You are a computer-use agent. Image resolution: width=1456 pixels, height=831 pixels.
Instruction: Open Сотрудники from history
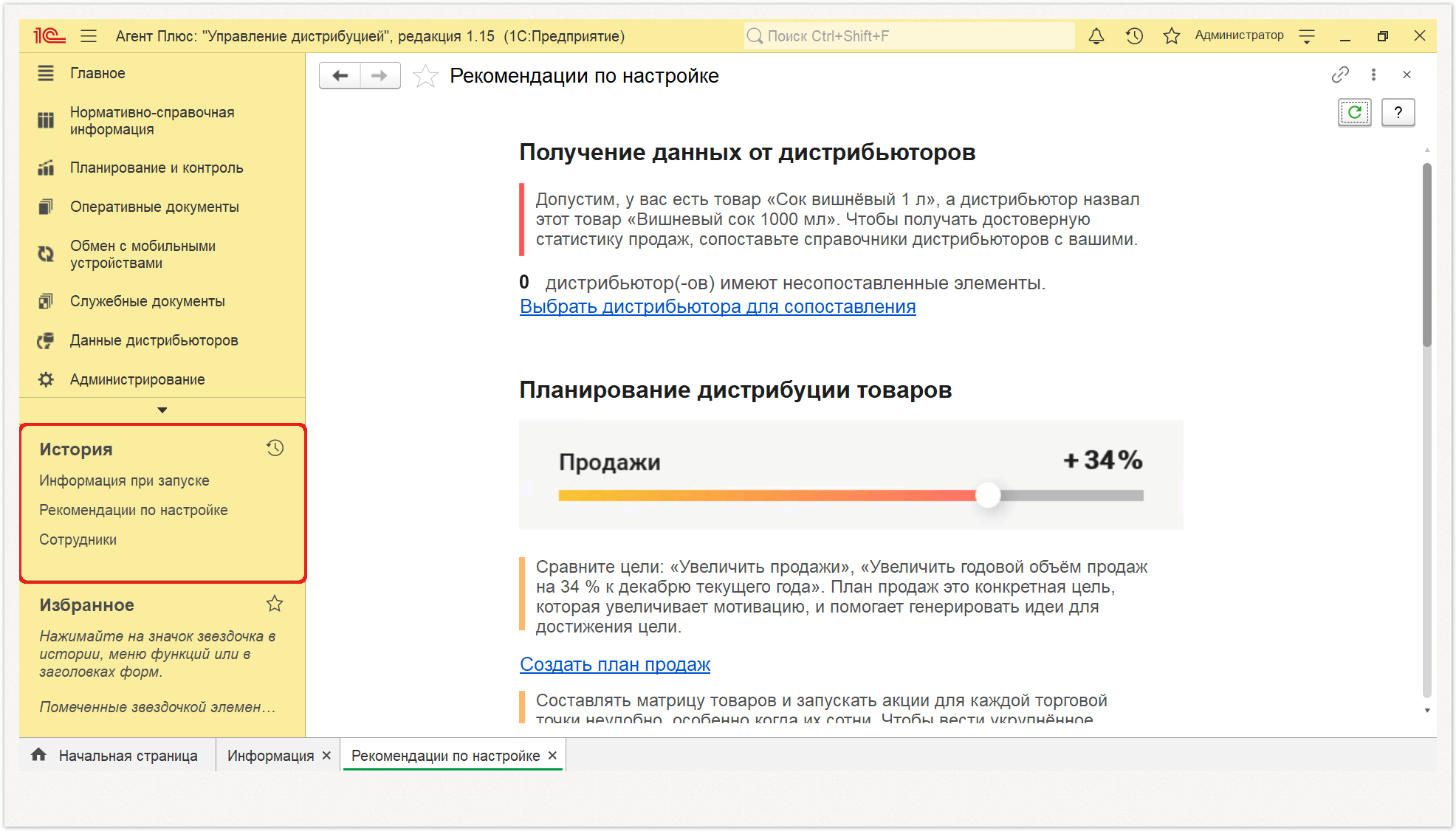78,539
